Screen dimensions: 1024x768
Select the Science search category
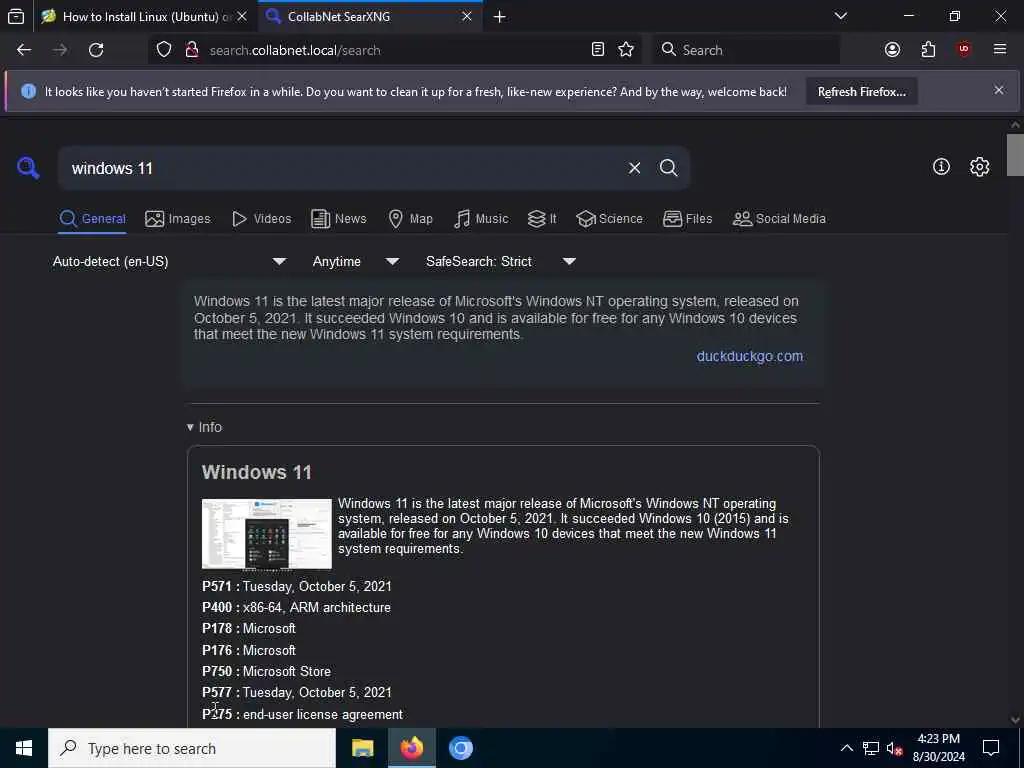click(609, 219)
